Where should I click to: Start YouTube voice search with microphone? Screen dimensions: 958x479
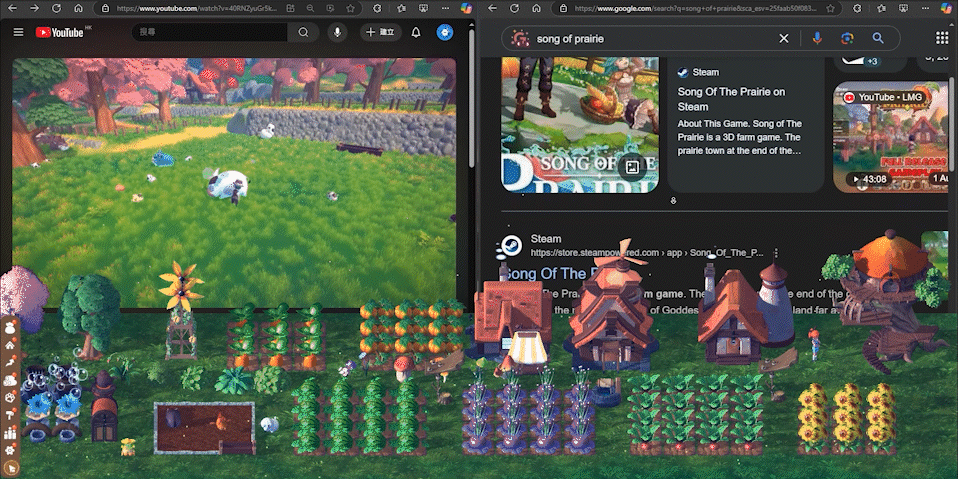click(x=337, y=32)
